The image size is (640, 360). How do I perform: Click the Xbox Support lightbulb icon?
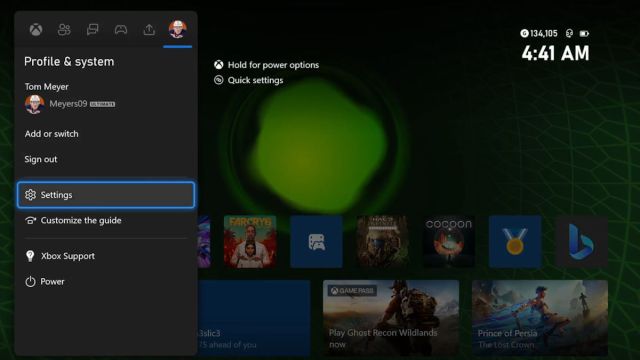30,256
